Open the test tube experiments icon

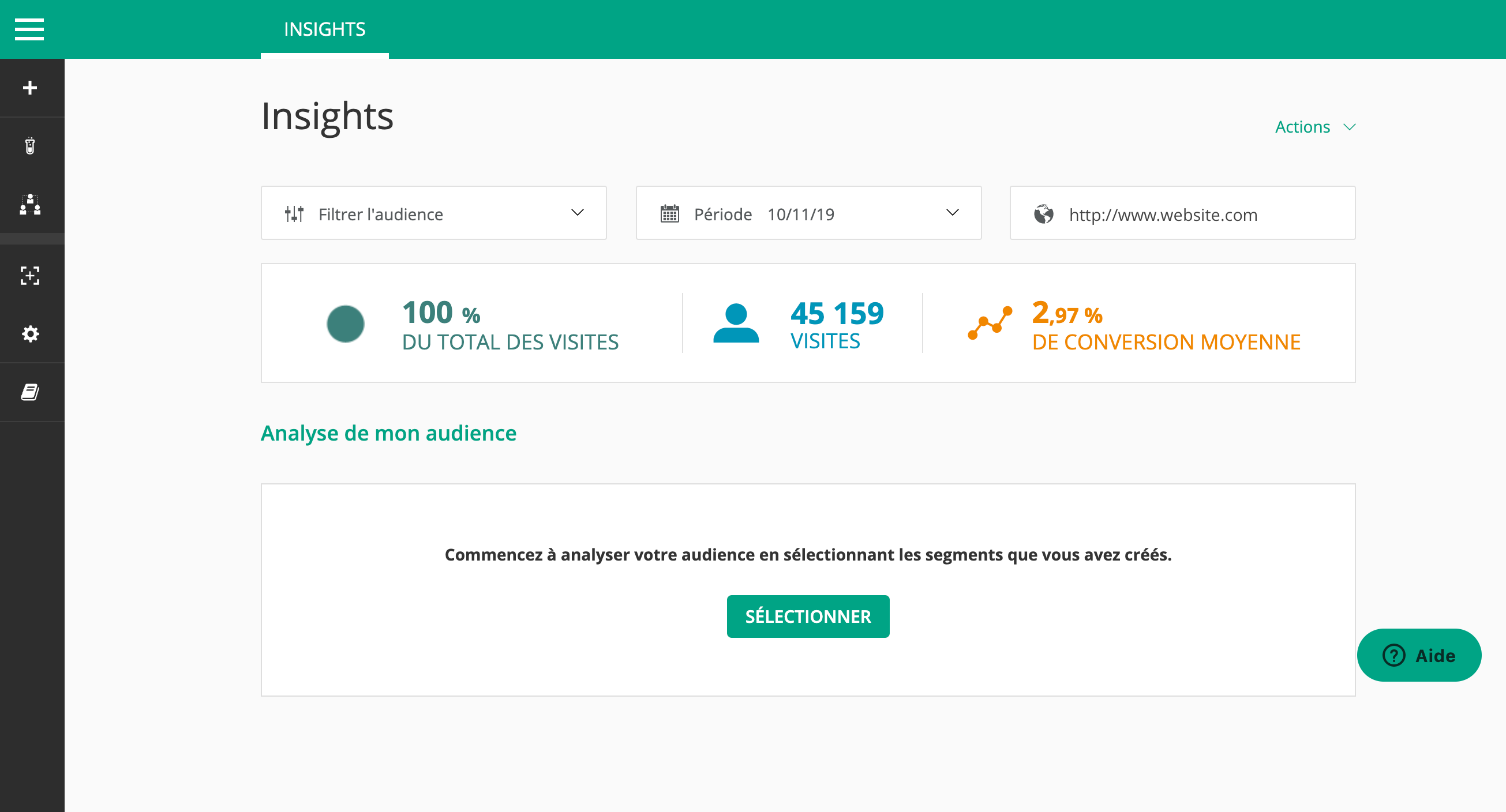pyautogui.click(x=30, y=146)
